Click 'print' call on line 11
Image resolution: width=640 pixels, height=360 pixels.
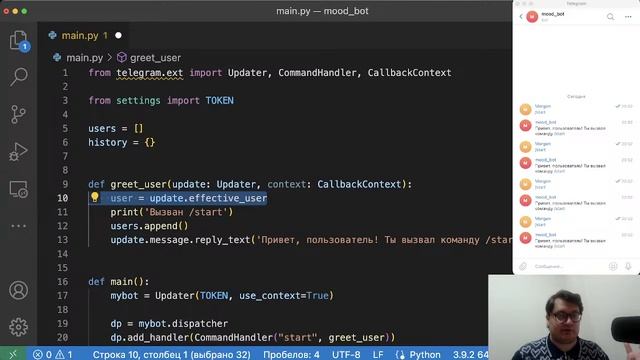coord(124,212)
